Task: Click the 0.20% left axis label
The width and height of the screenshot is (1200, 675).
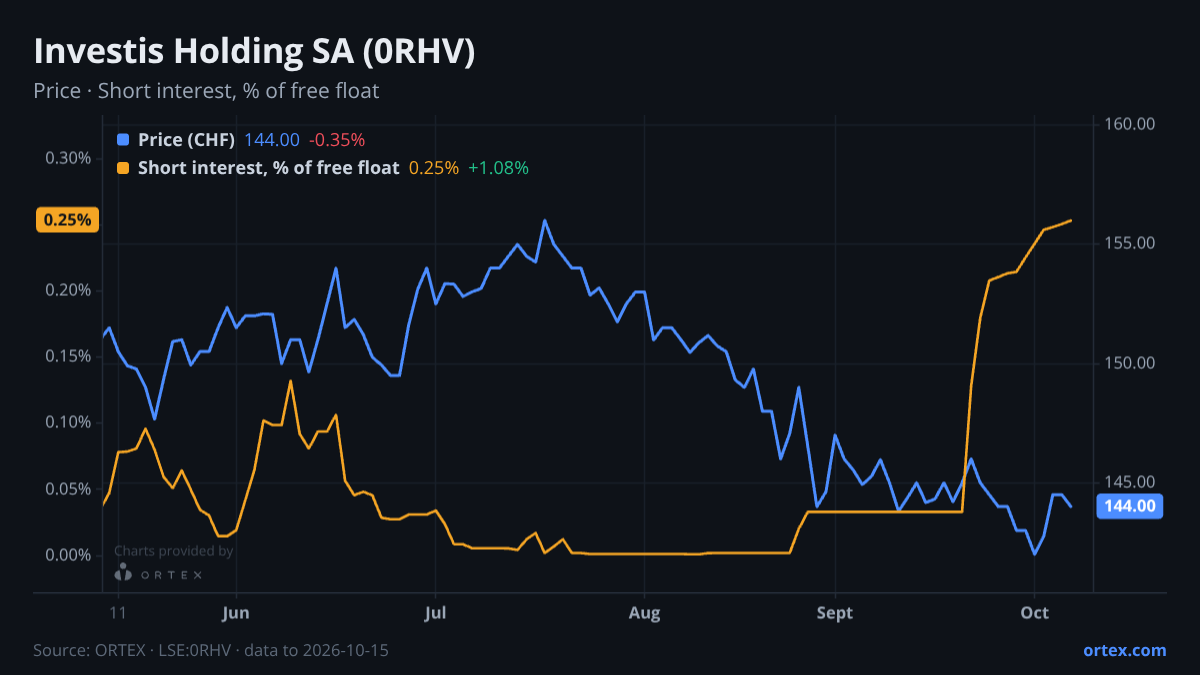Action: coord(68,290)
